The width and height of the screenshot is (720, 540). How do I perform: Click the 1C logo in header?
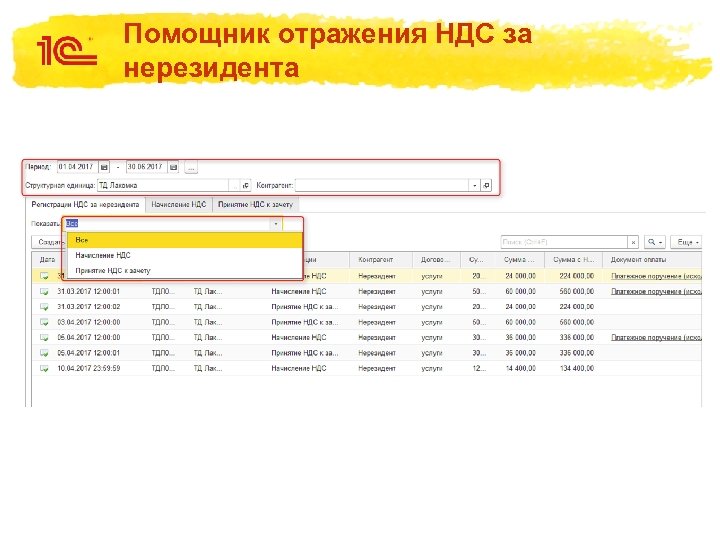(67, 51)
